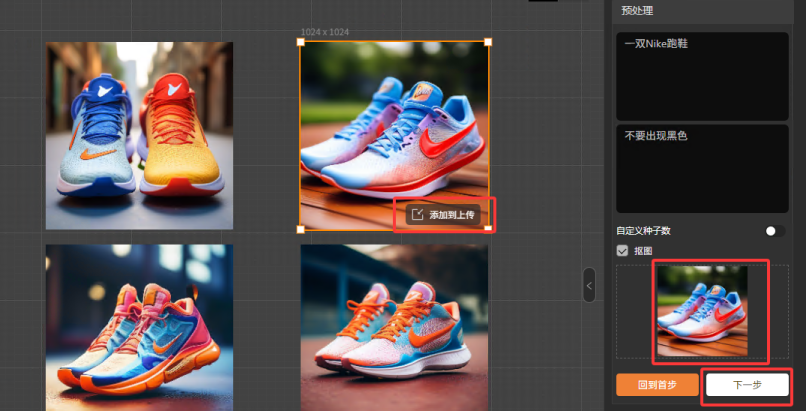Collapse the right panel with the chevron handle
806x411 pixels.
click(x=589, y=286)
